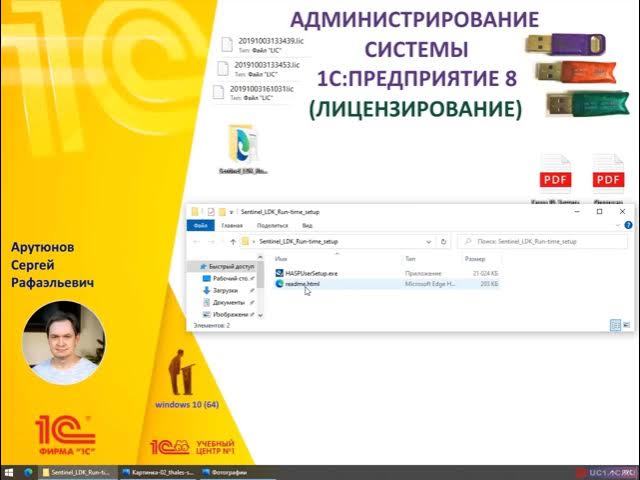
Task: Sort by the Размер column header
Action: tap(475, 259)
